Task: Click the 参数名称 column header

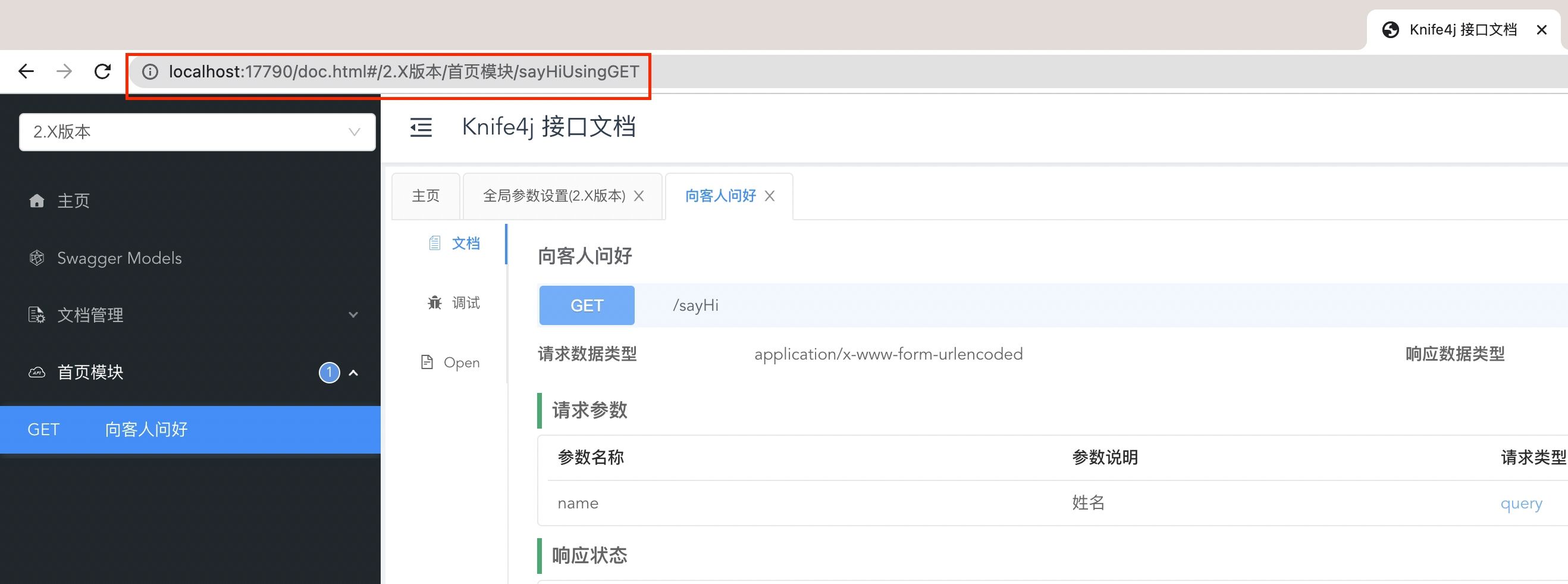Action: click(591, 457)
